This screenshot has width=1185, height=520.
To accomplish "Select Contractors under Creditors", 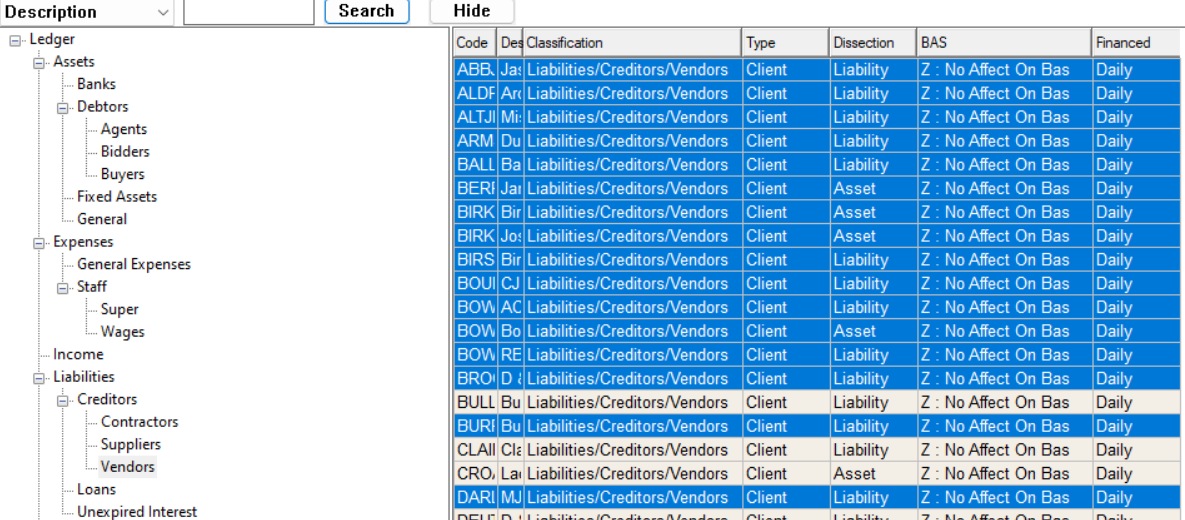I will (140, 422).
